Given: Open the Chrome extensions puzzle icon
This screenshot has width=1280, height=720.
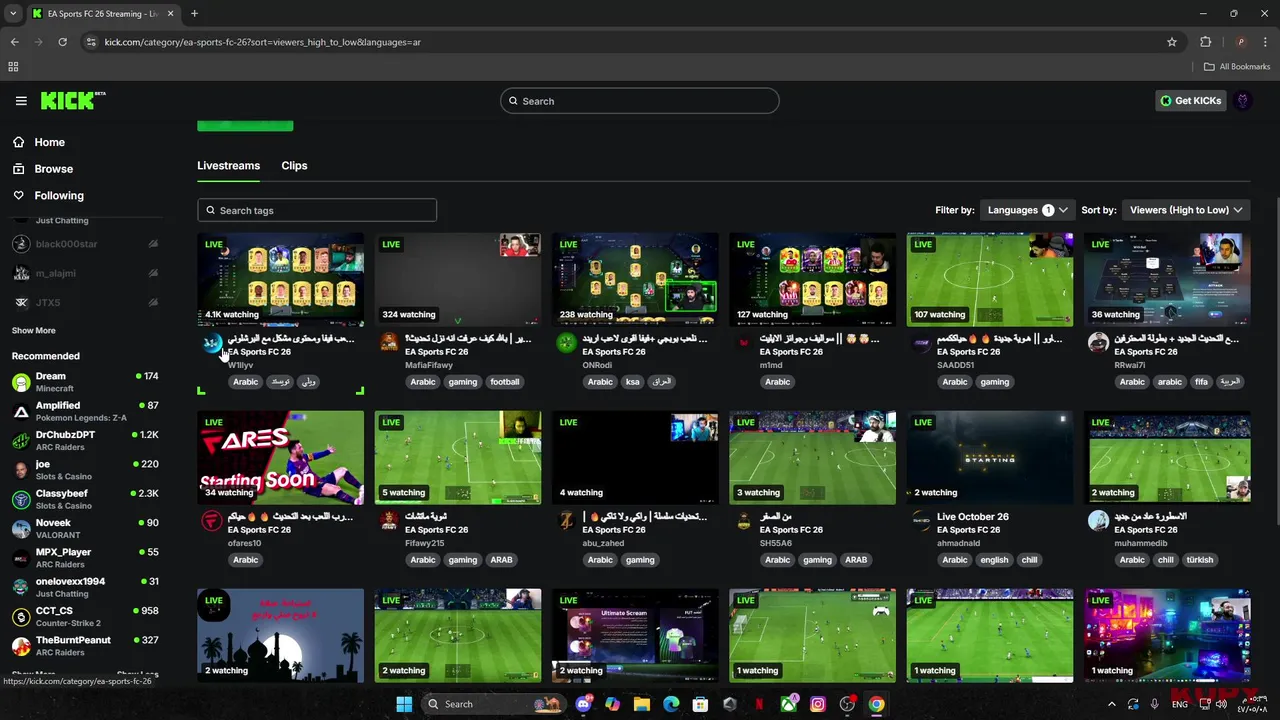Looking at the screenshot, I should click(1205, 42).
